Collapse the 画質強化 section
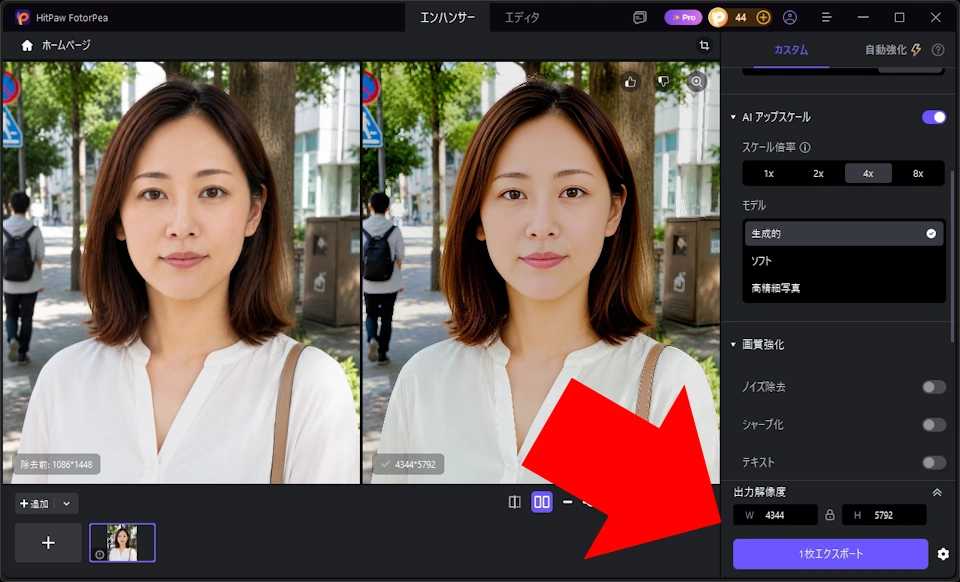 pyautogui.click(x=733, y=345)
